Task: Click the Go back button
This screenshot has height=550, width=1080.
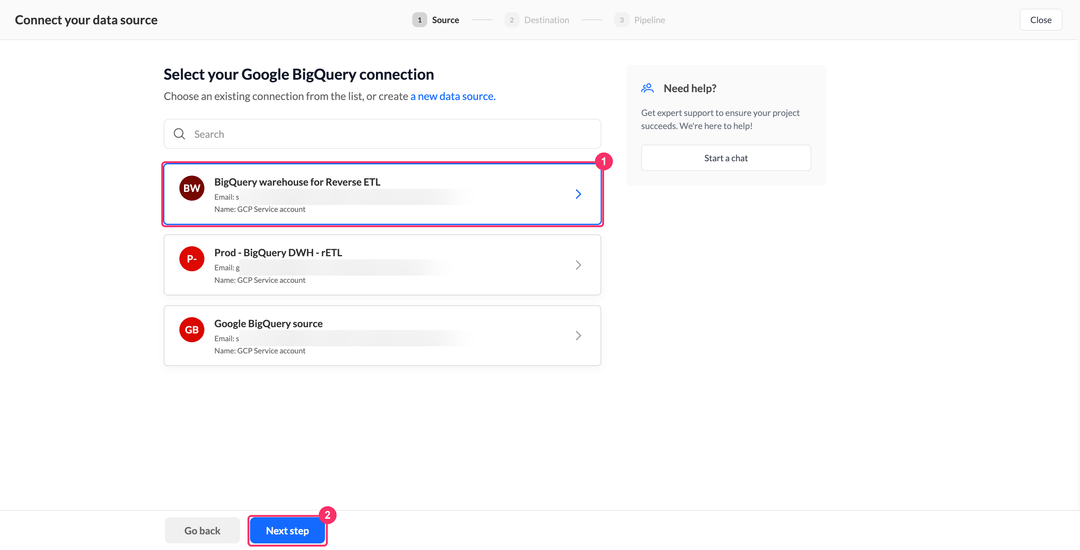Action: point(202,531)
